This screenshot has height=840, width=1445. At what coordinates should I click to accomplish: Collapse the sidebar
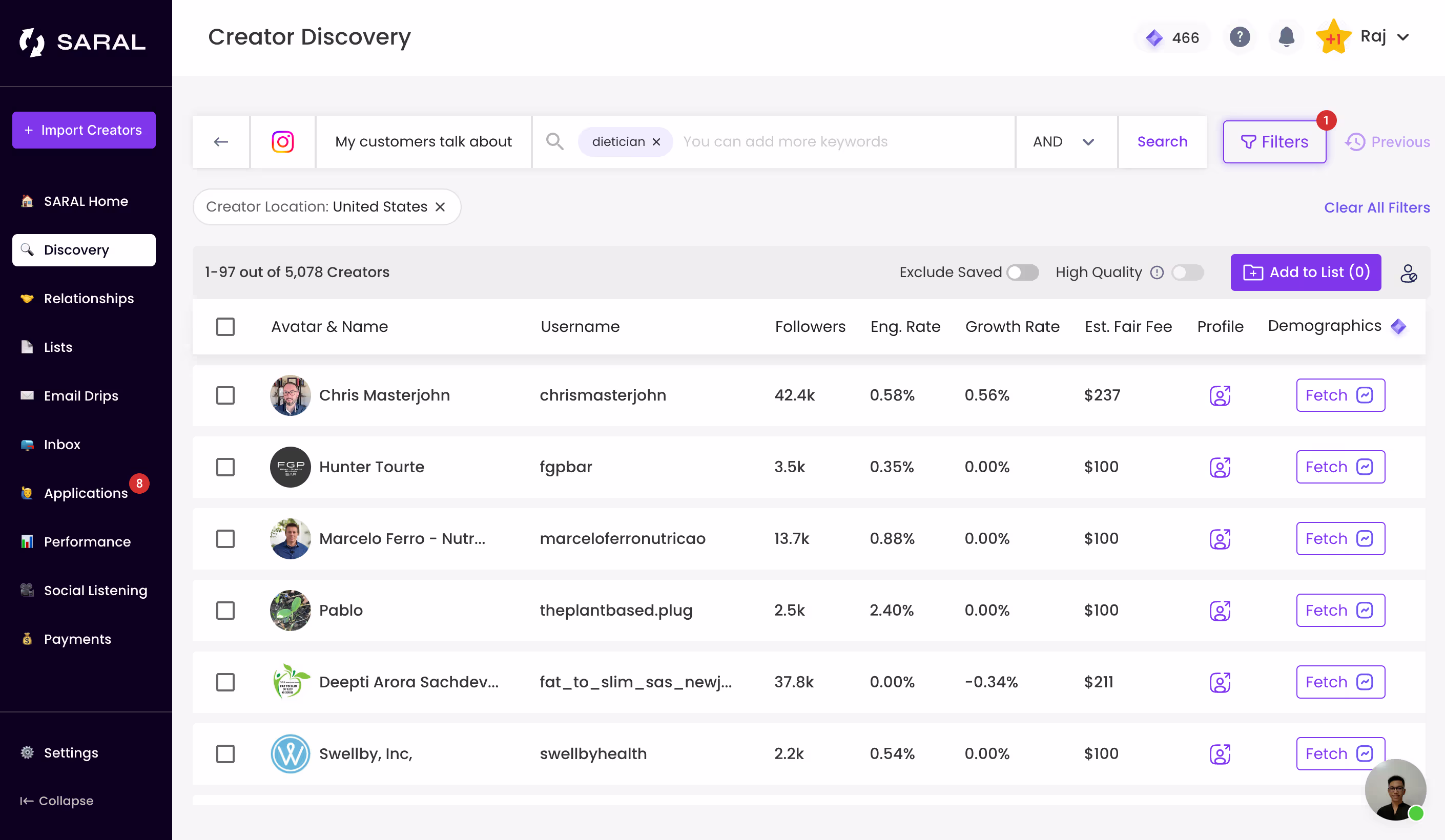(57, 801)
